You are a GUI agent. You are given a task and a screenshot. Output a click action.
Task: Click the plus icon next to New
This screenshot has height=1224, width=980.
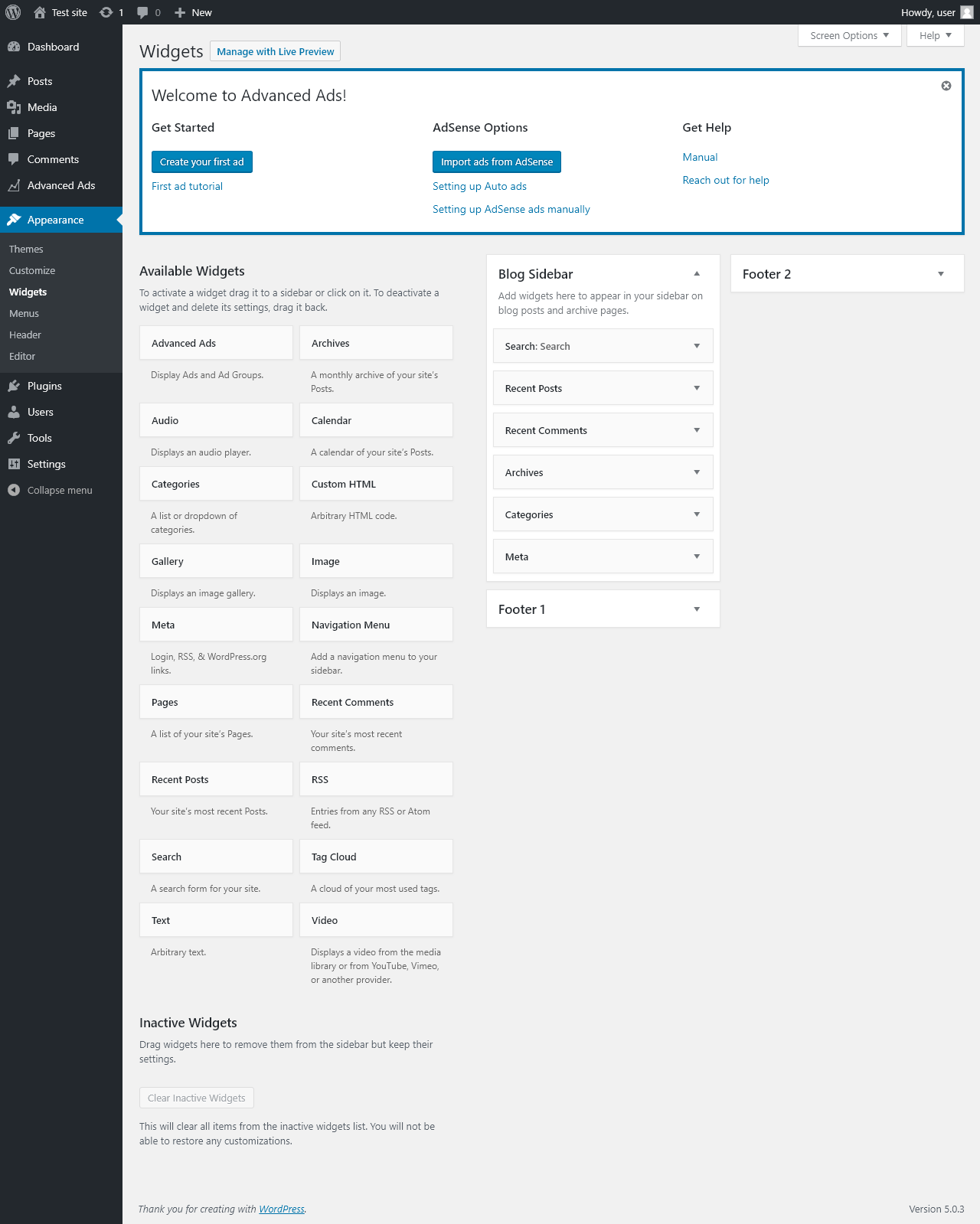[x=180, y=12]
